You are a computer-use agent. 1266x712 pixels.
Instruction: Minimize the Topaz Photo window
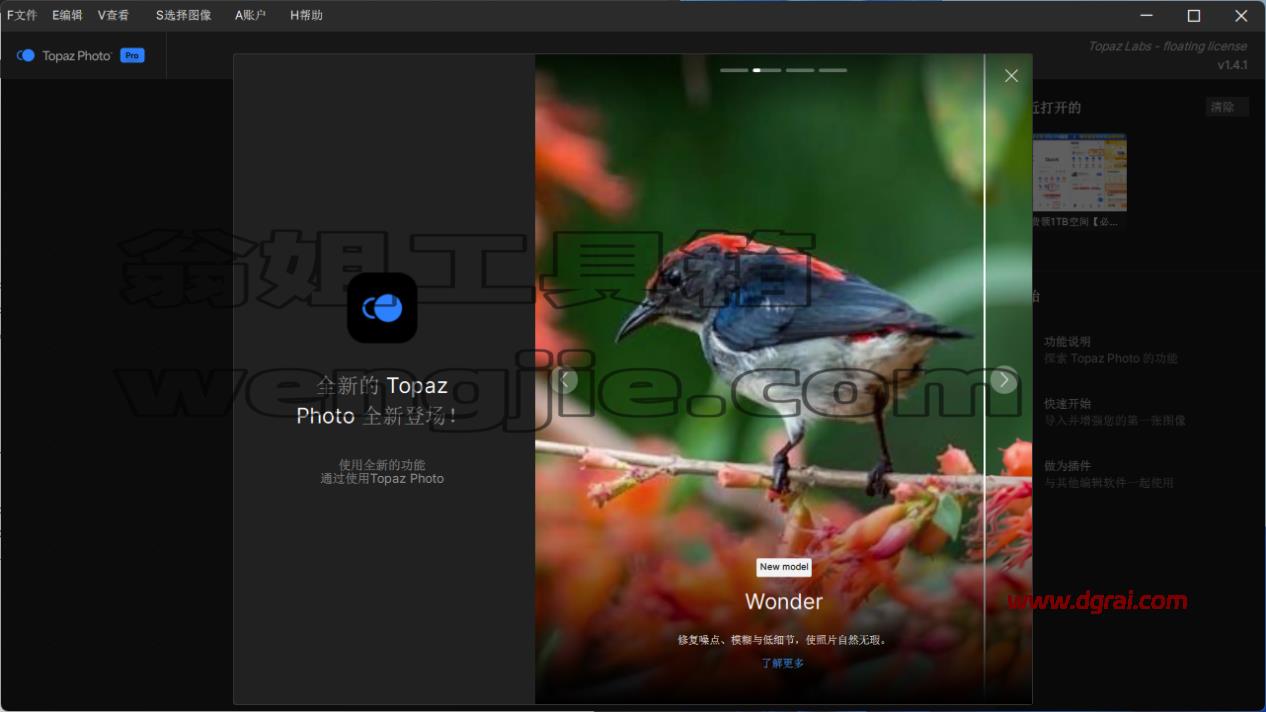pyautogui.click(x=1147, y=15)
